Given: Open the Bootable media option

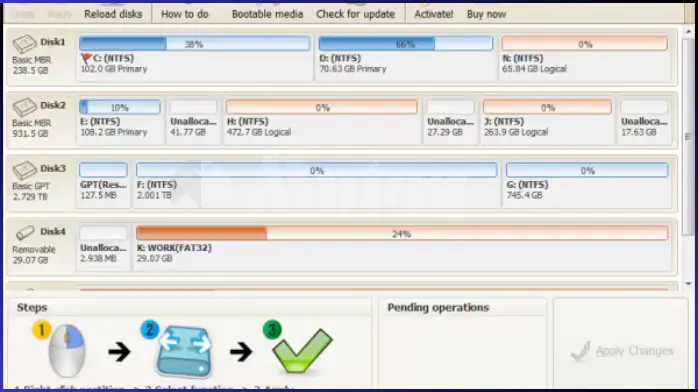Looking at the screenshot, I should [267, 14].
